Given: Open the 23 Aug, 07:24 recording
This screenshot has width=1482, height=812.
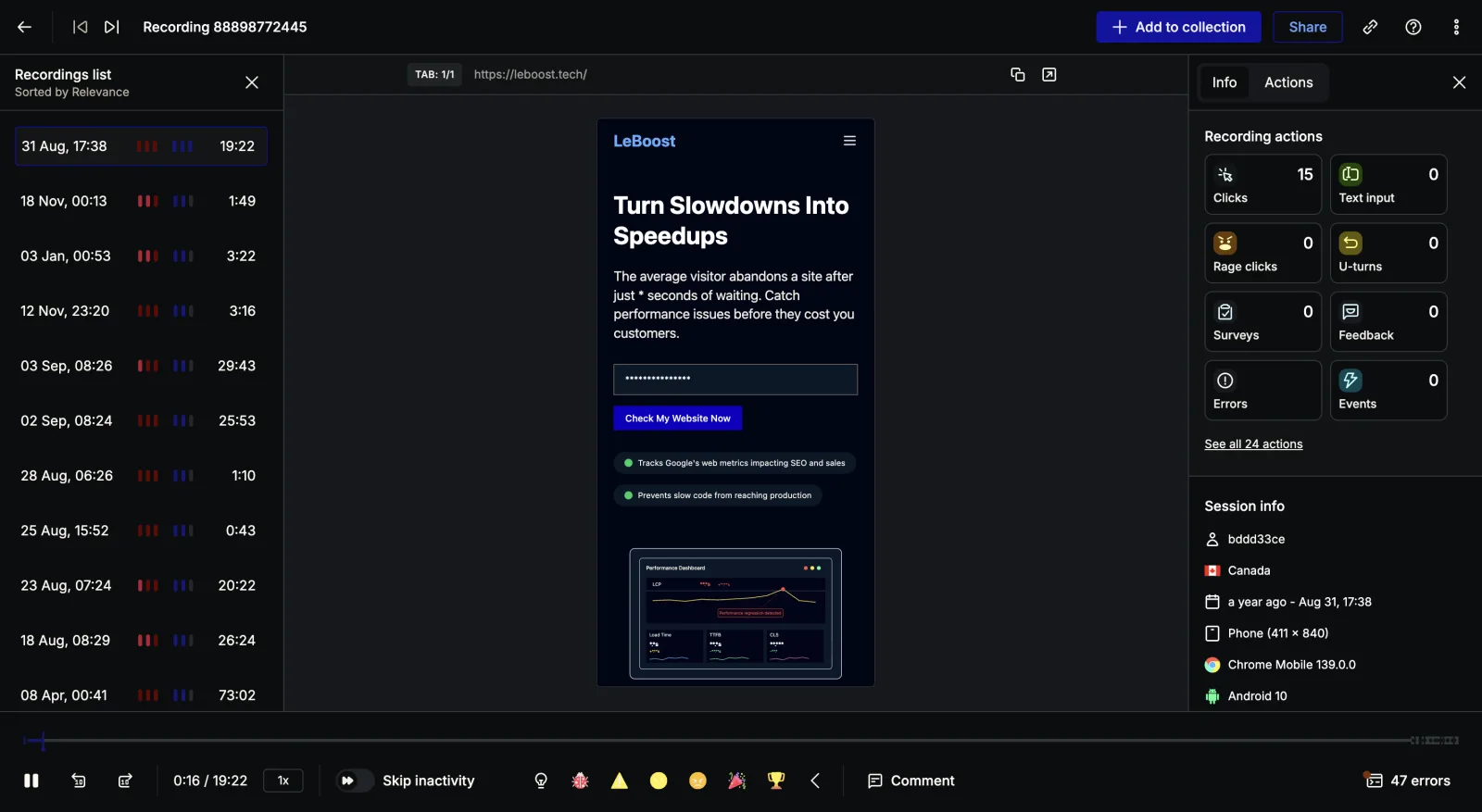Looking at the screenshot, I should (x=141, y=585).
